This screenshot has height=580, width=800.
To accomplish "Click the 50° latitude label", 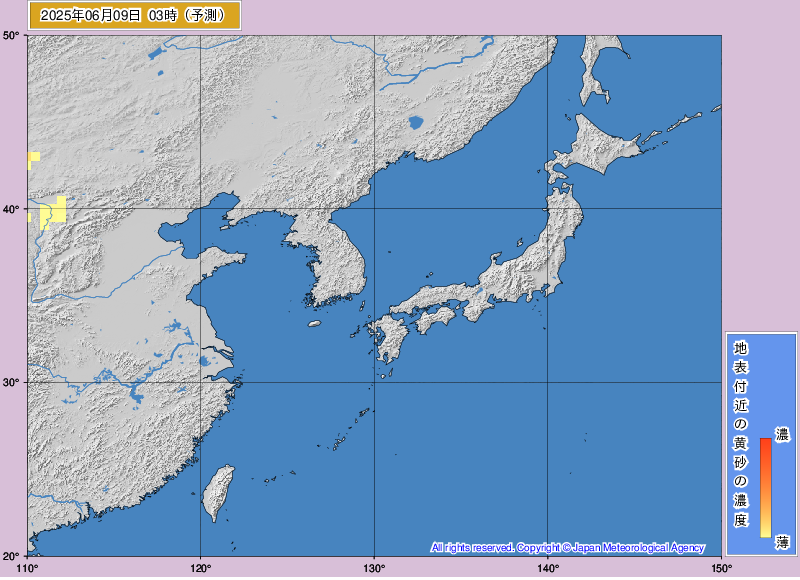I will pos(12,36).
